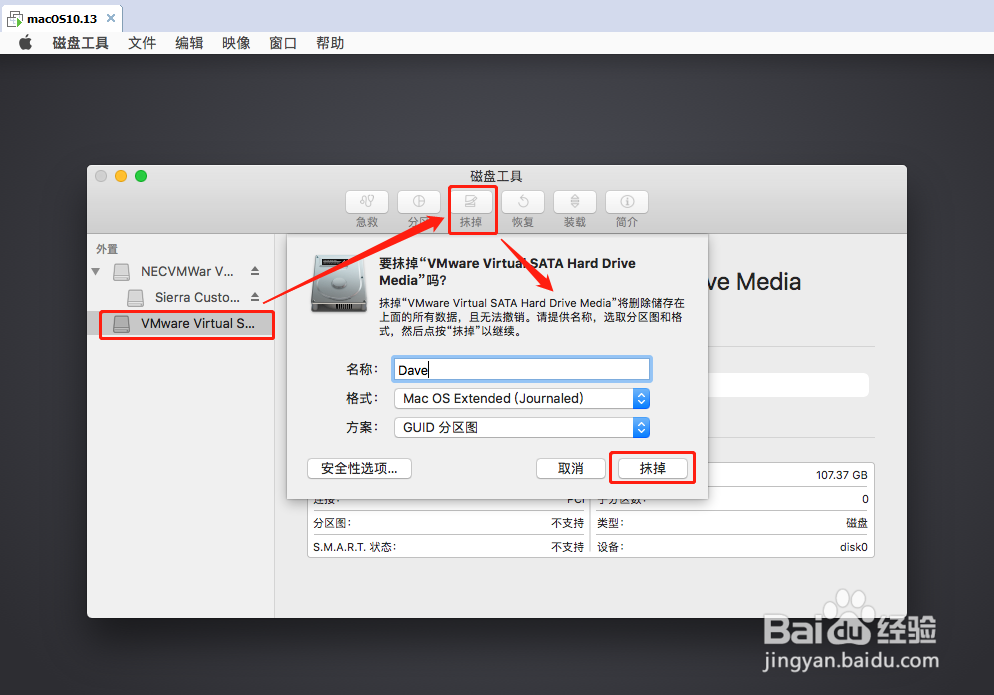994x695 pixels.
Task: Open the 格式 Mac OS Extended (Journaled) dropdown
Action: (522, 398)
